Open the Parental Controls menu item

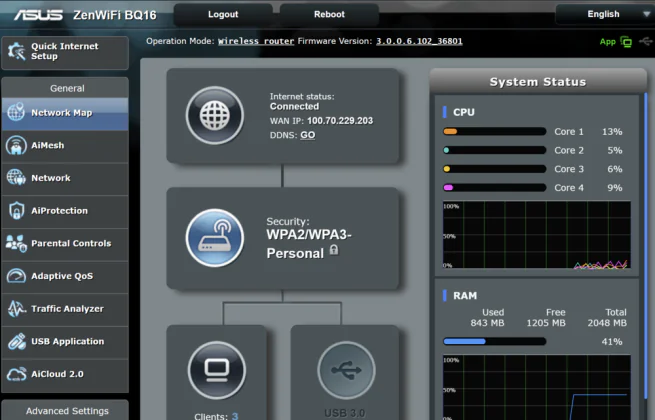point(65,243)
